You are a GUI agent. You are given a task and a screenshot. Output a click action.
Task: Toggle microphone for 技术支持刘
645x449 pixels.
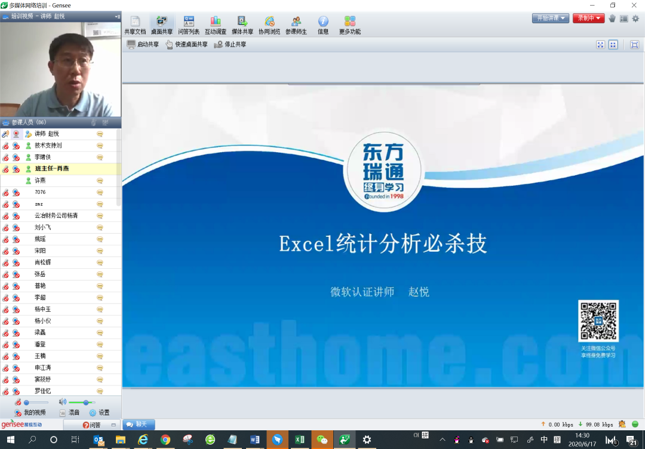[5, 146]
